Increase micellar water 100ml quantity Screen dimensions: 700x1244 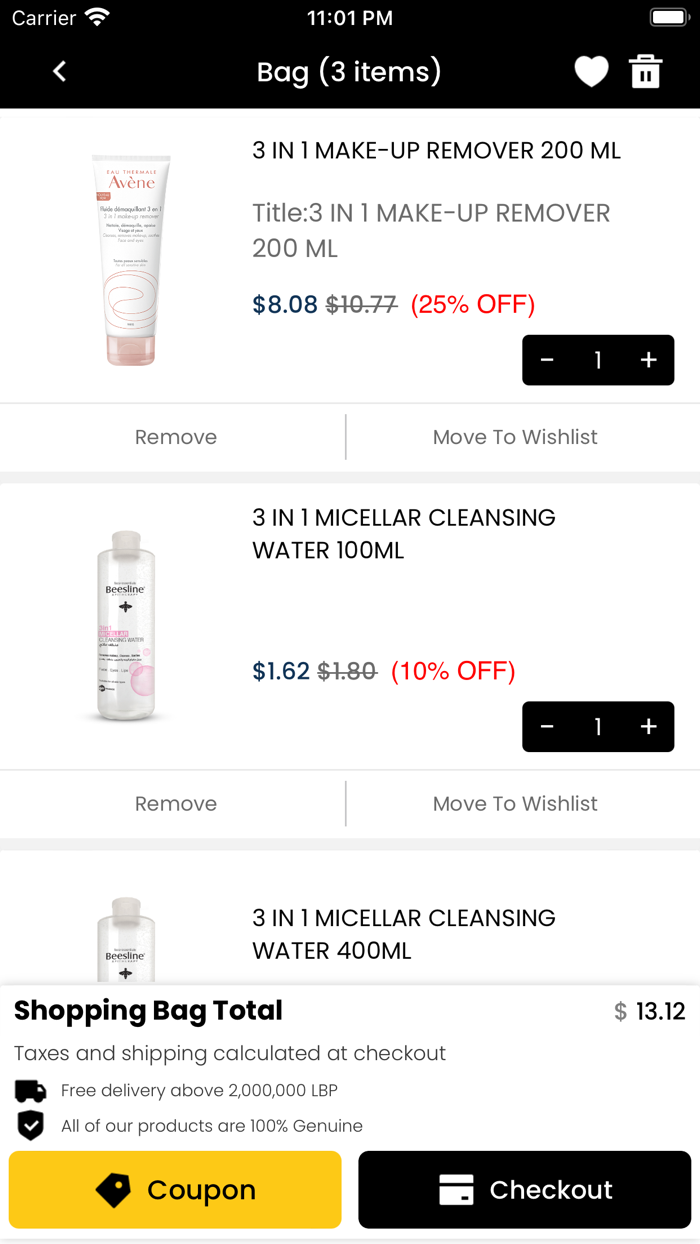click(648, 727)
